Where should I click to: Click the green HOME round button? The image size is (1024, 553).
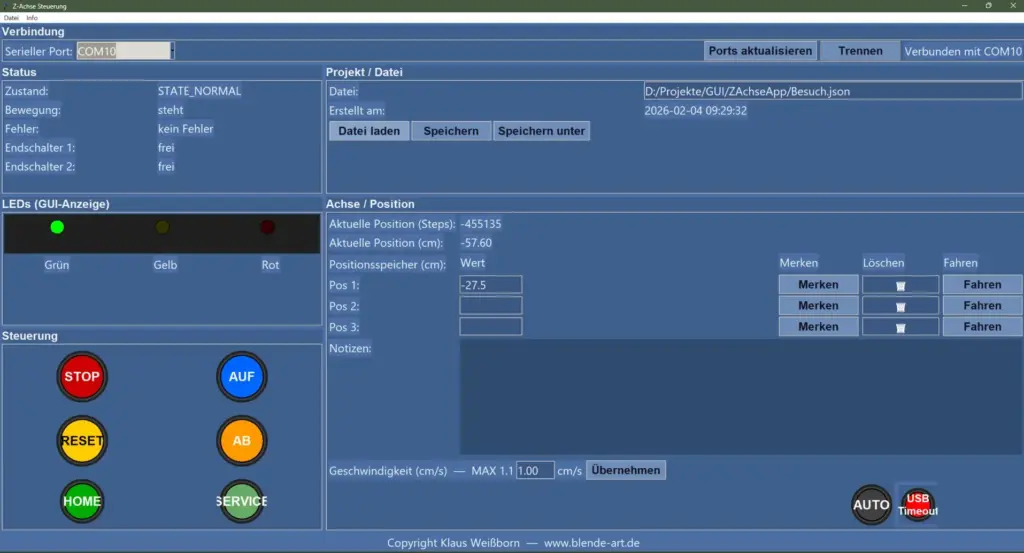click(82, 501)
